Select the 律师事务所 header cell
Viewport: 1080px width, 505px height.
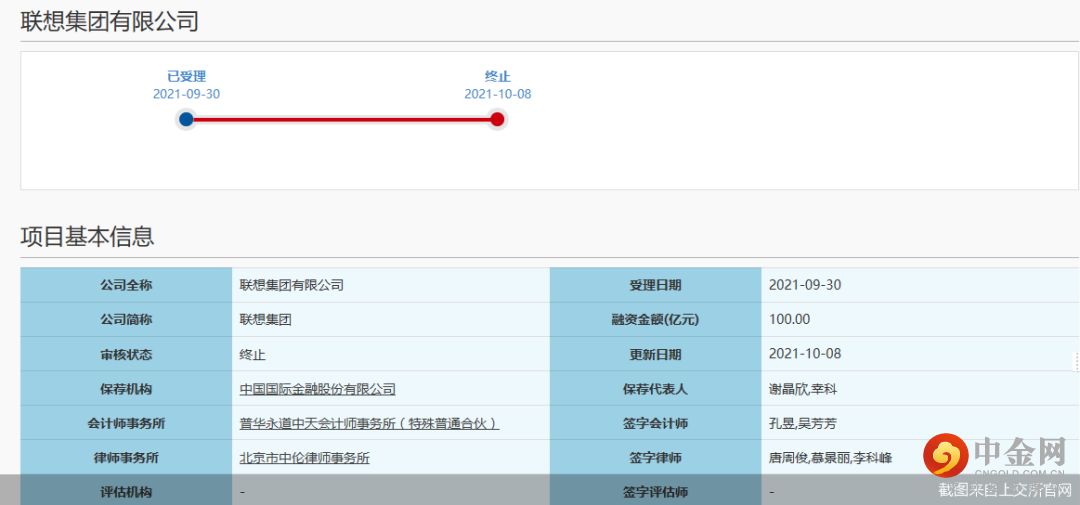point(126,458)
